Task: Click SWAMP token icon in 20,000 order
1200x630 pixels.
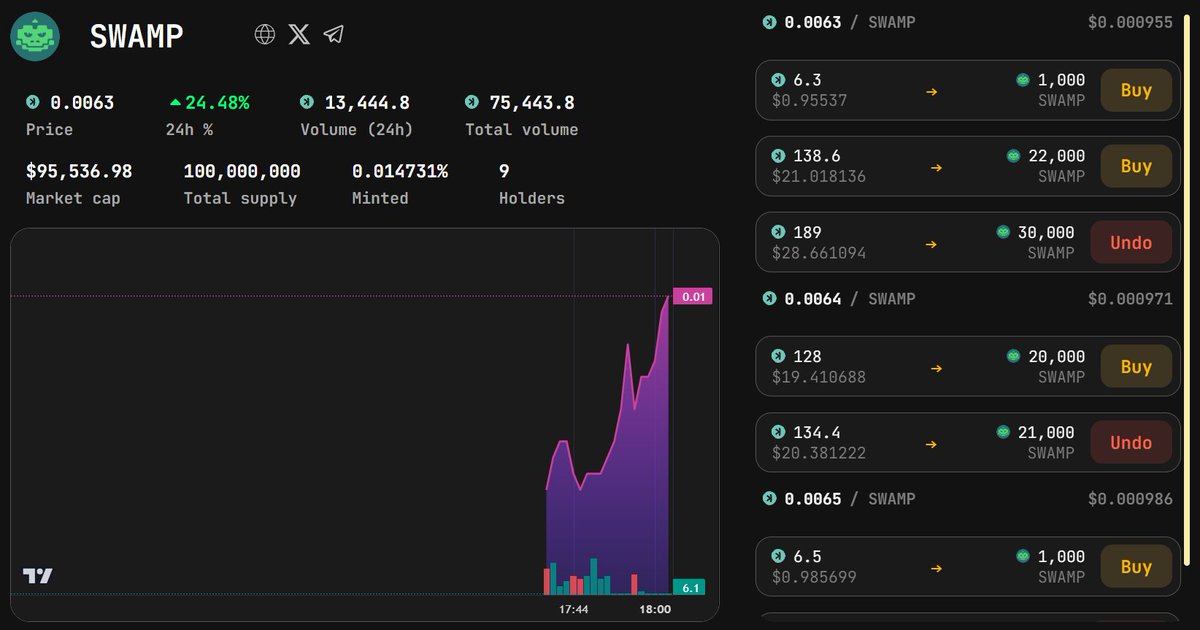Action: [1013, 356]
